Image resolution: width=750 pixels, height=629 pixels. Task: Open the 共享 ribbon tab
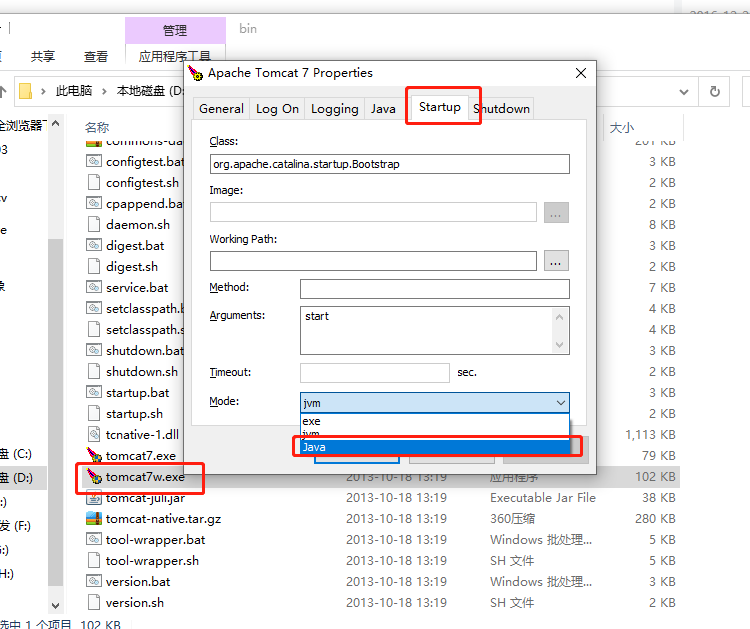[x=43, y=56]
